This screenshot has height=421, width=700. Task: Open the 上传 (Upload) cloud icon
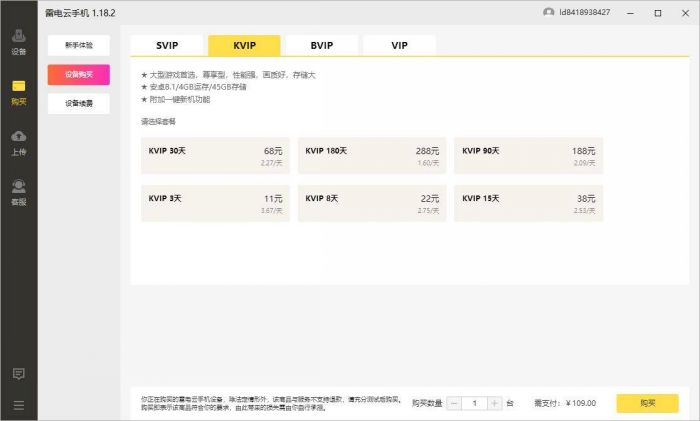(18, 140)
